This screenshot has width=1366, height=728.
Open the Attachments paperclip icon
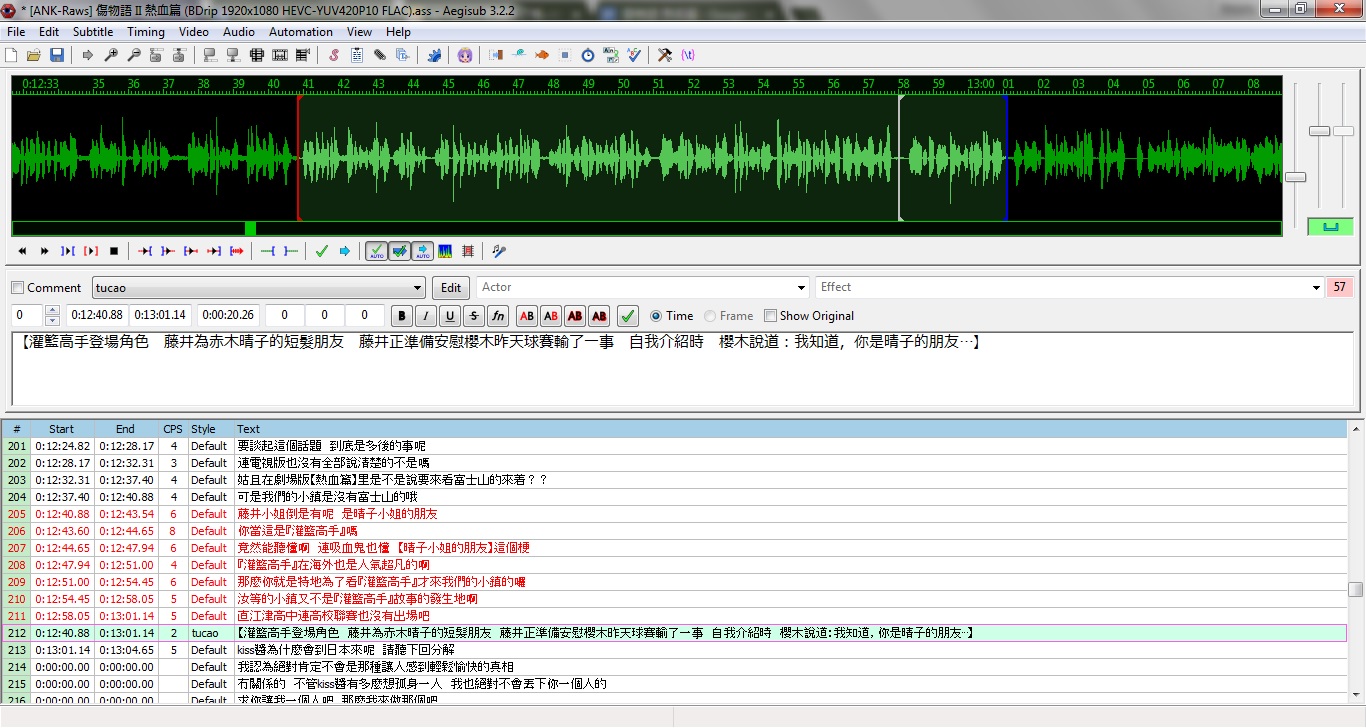pos(379,55)
